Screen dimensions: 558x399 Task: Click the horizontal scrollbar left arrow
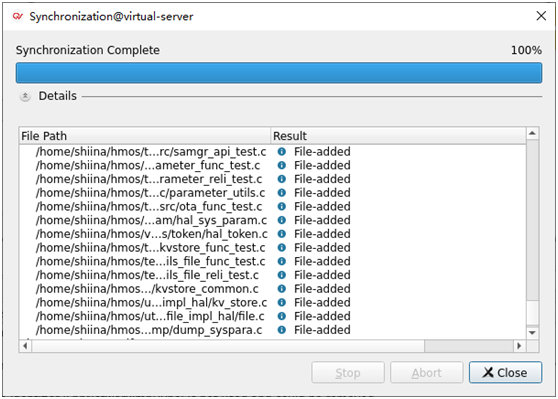pos(25,346)
